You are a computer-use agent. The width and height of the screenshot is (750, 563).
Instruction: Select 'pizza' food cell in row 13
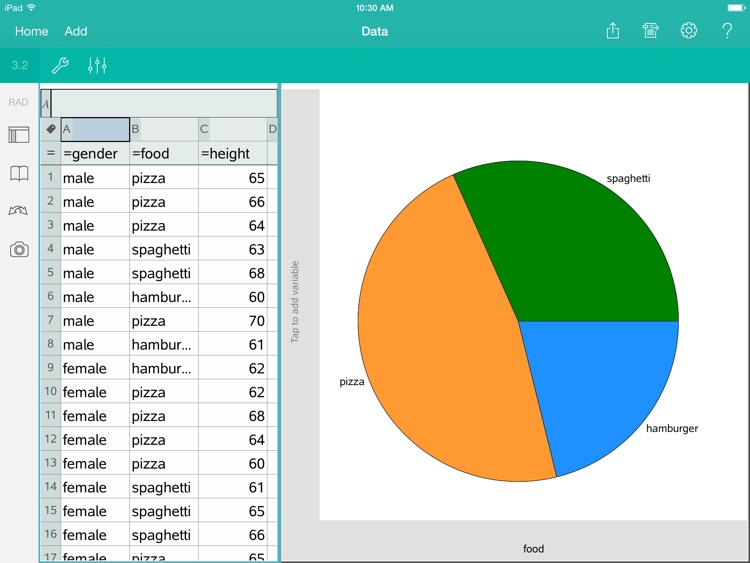(x=164, y=463)
